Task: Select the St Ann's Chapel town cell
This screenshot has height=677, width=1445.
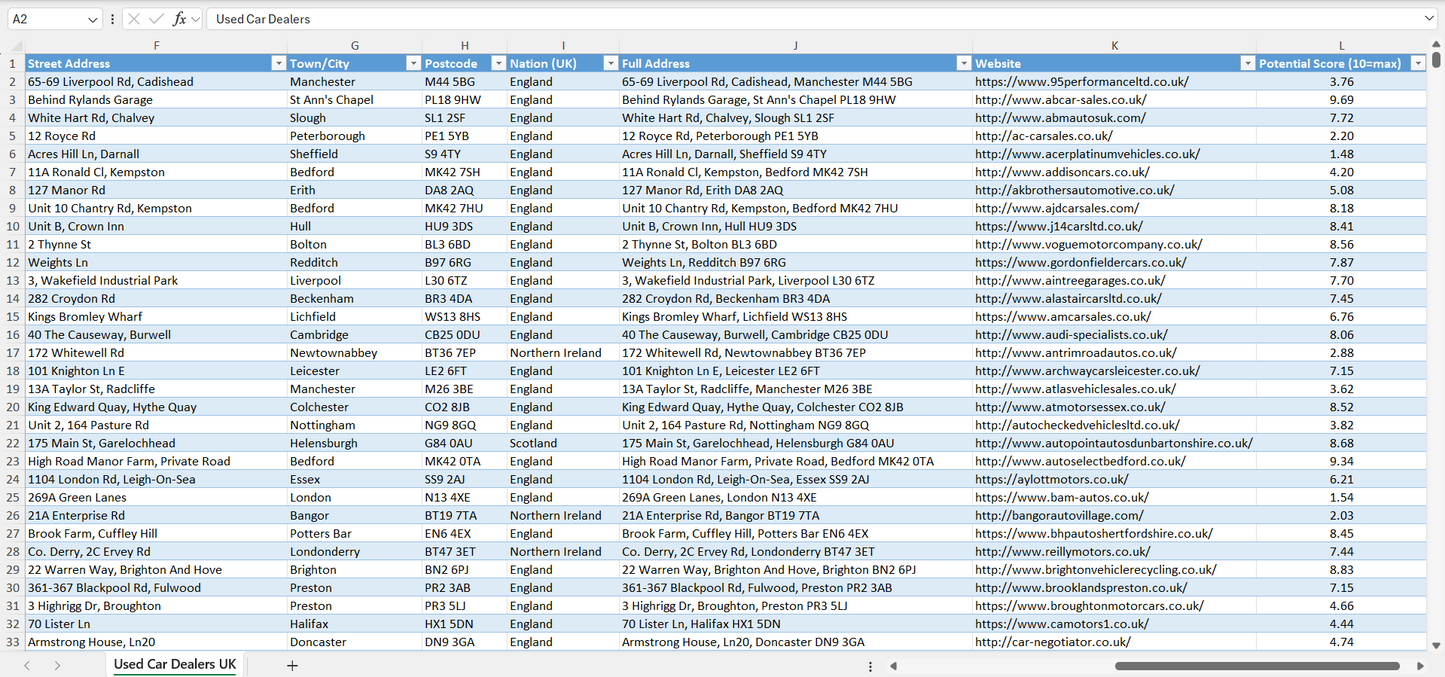Action: point(354,100)
